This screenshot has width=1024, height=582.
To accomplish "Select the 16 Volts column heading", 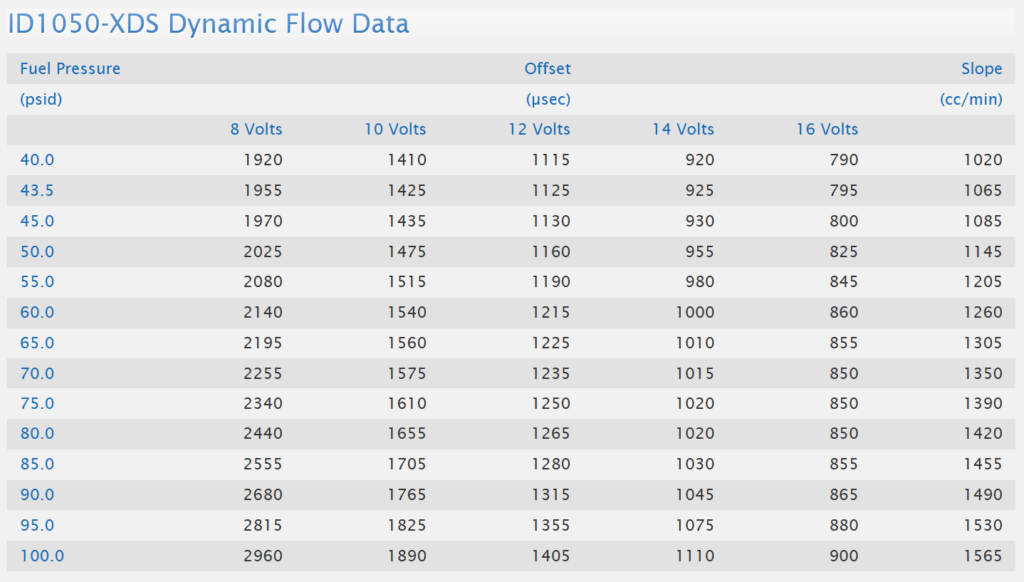I will [x=825, y=129].
